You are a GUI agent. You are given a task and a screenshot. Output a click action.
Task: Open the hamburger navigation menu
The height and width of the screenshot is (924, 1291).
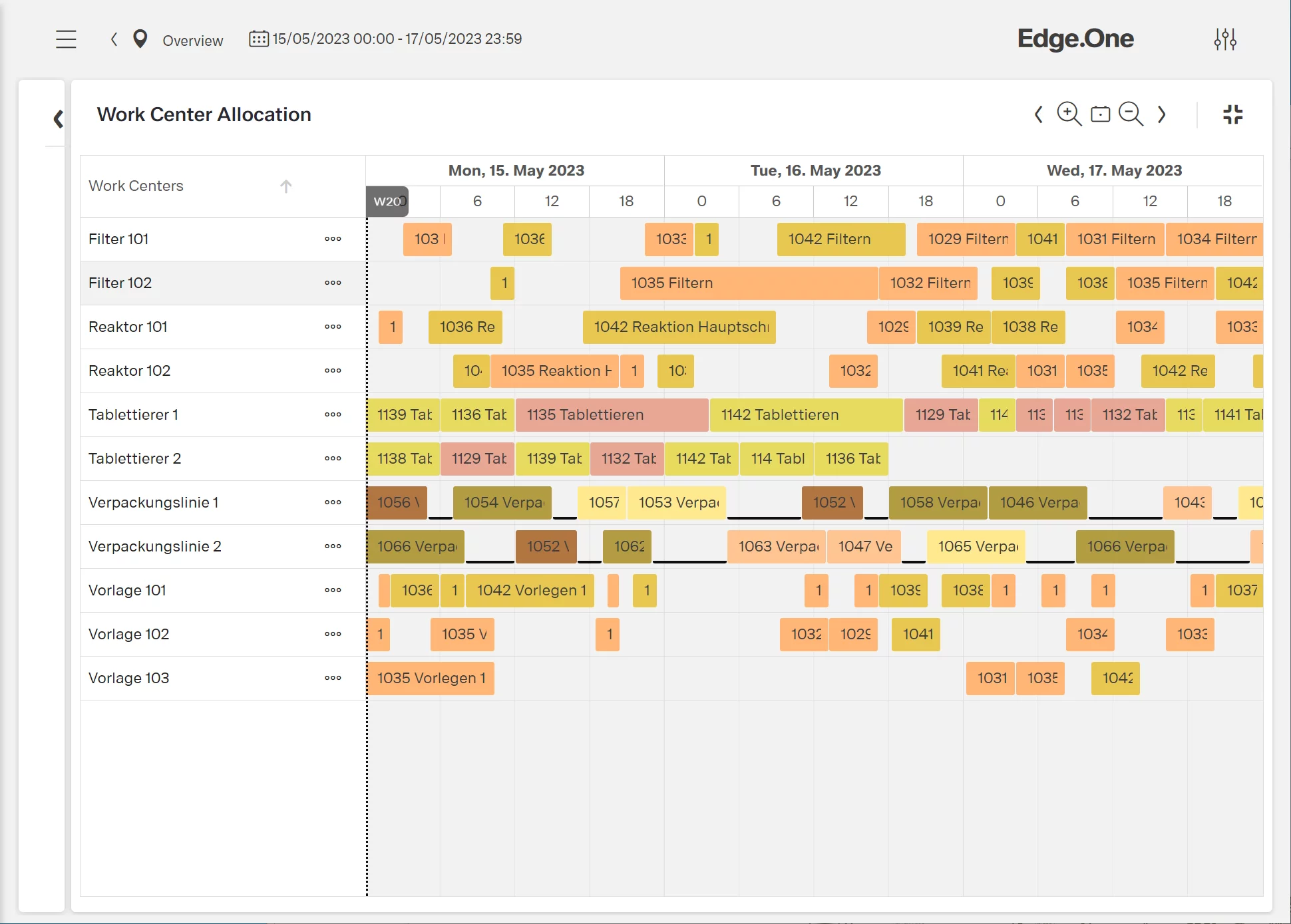(x=67, y=39)
